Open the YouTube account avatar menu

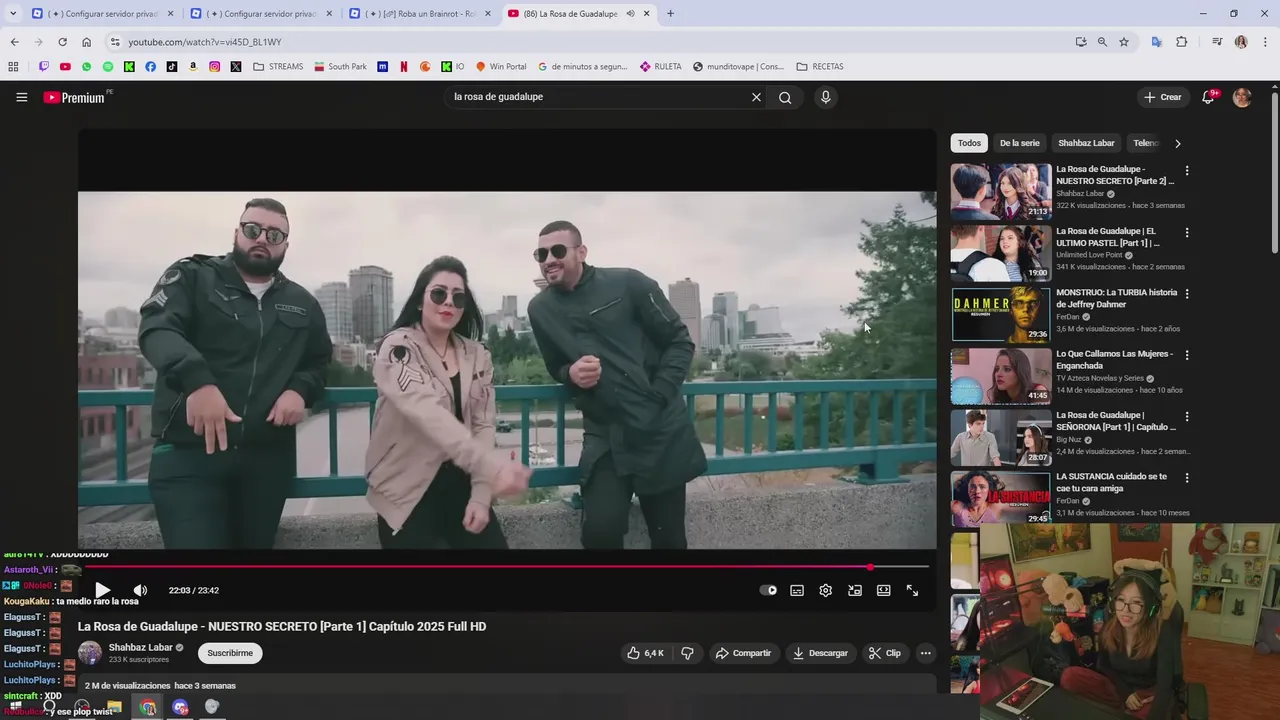(x=1242, y=97)
